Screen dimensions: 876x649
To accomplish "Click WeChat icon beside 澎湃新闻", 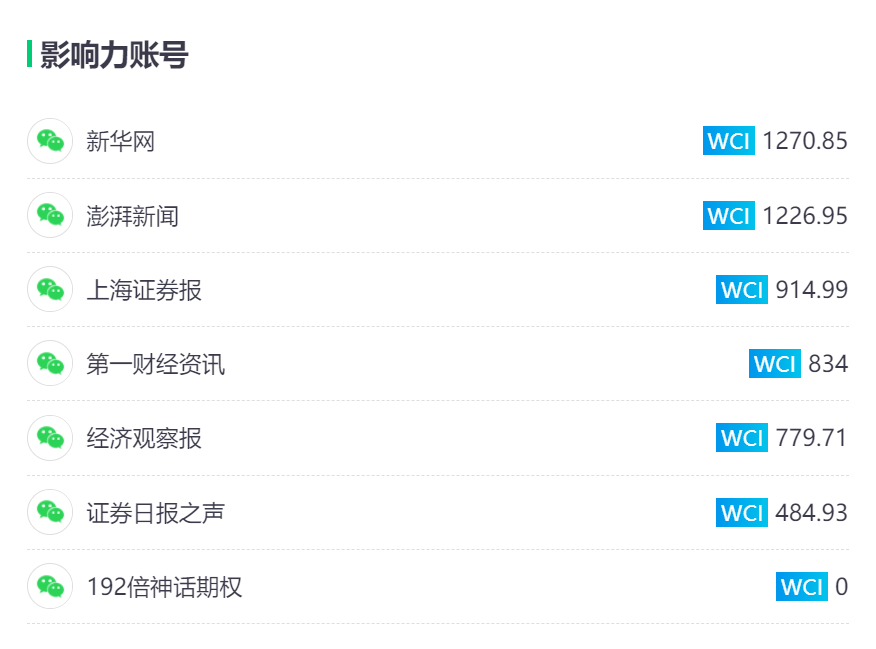I will pyautogui.click(x=50, y=215).
